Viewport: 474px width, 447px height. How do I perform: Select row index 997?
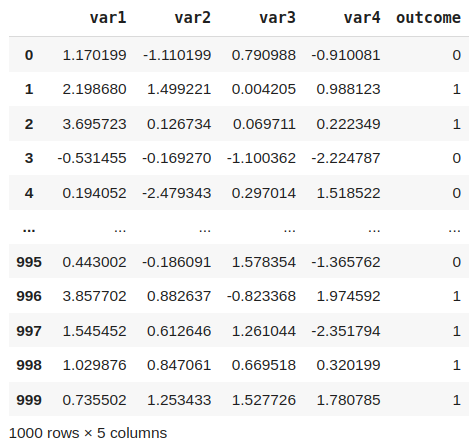pos(29,331)
